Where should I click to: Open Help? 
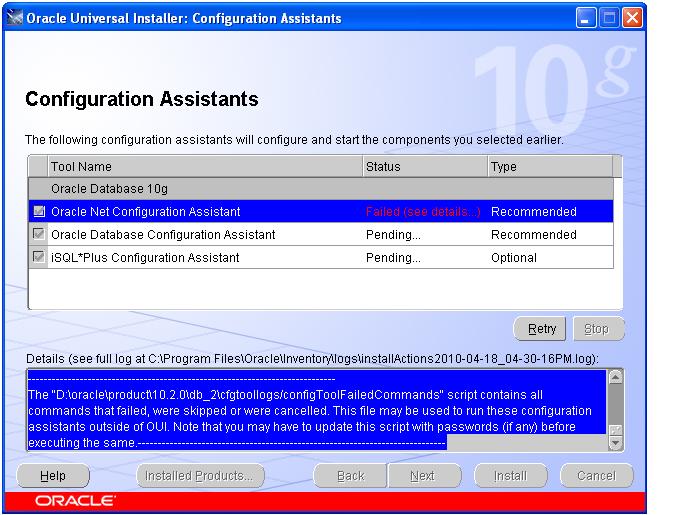(53, 475)
